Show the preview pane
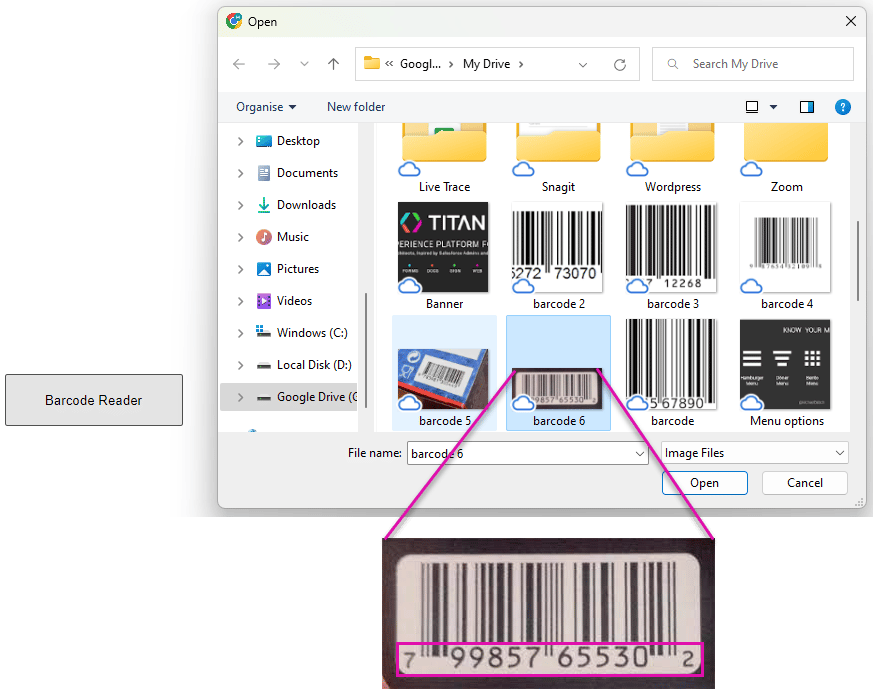Screen dimensions: 873x691 tap(806, 107)
